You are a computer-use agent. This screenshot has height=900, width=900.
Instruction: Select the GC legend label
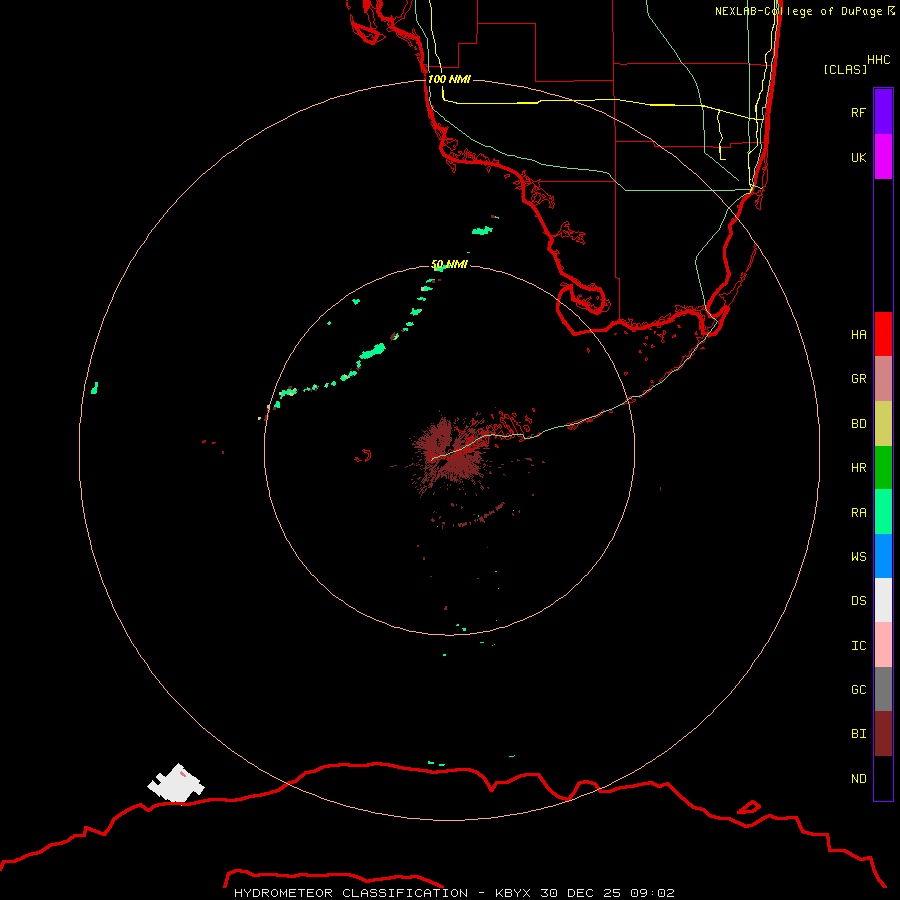pos(858,690)
